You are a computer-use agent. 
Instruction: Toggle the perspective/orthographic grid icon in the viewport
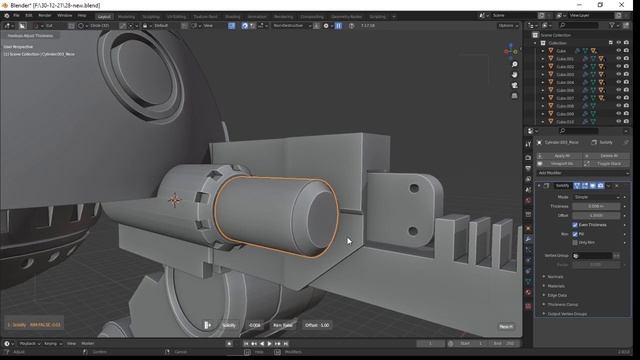click(515, 96)
